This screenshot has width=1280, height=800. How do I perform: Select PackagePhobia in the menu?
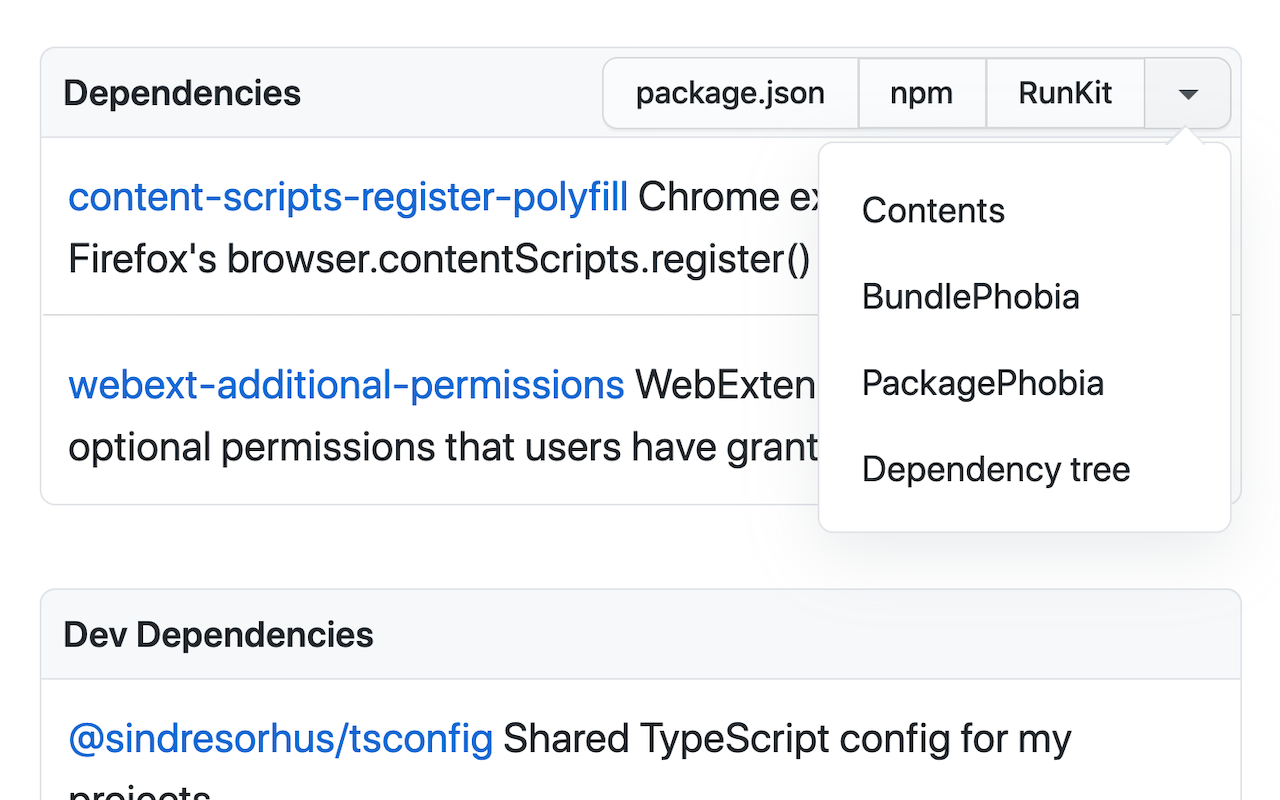982,382
